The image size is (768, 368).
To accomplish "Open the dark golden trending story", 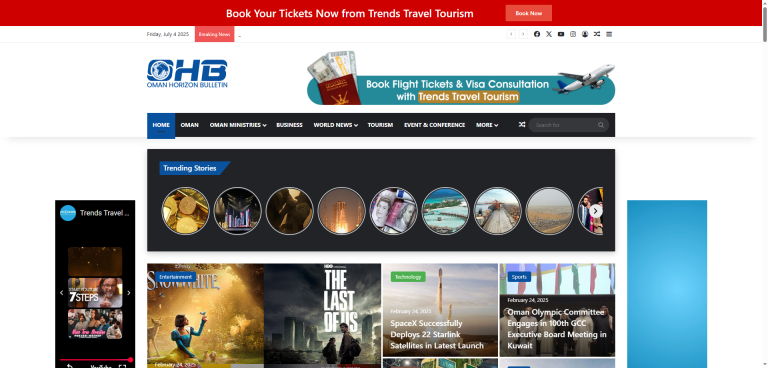I will pyautogui.click(x=289, y=211).
